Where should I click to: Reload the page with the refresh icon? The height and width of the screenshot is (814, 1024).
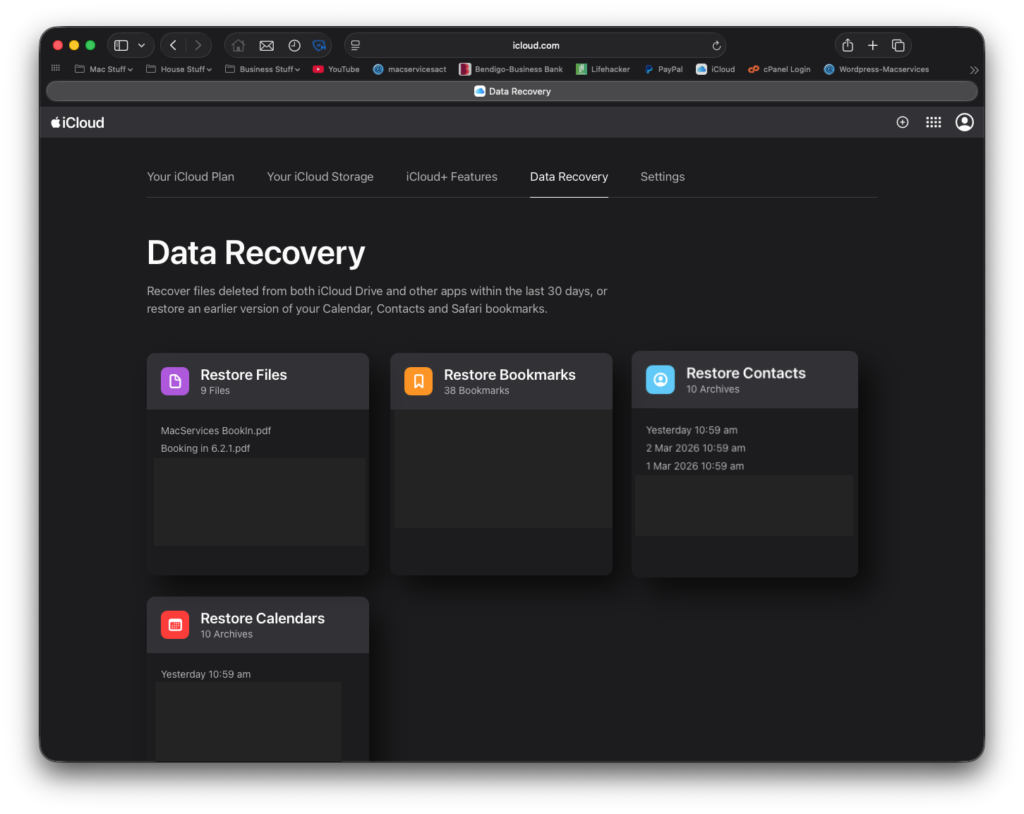(x=716, y=46)
